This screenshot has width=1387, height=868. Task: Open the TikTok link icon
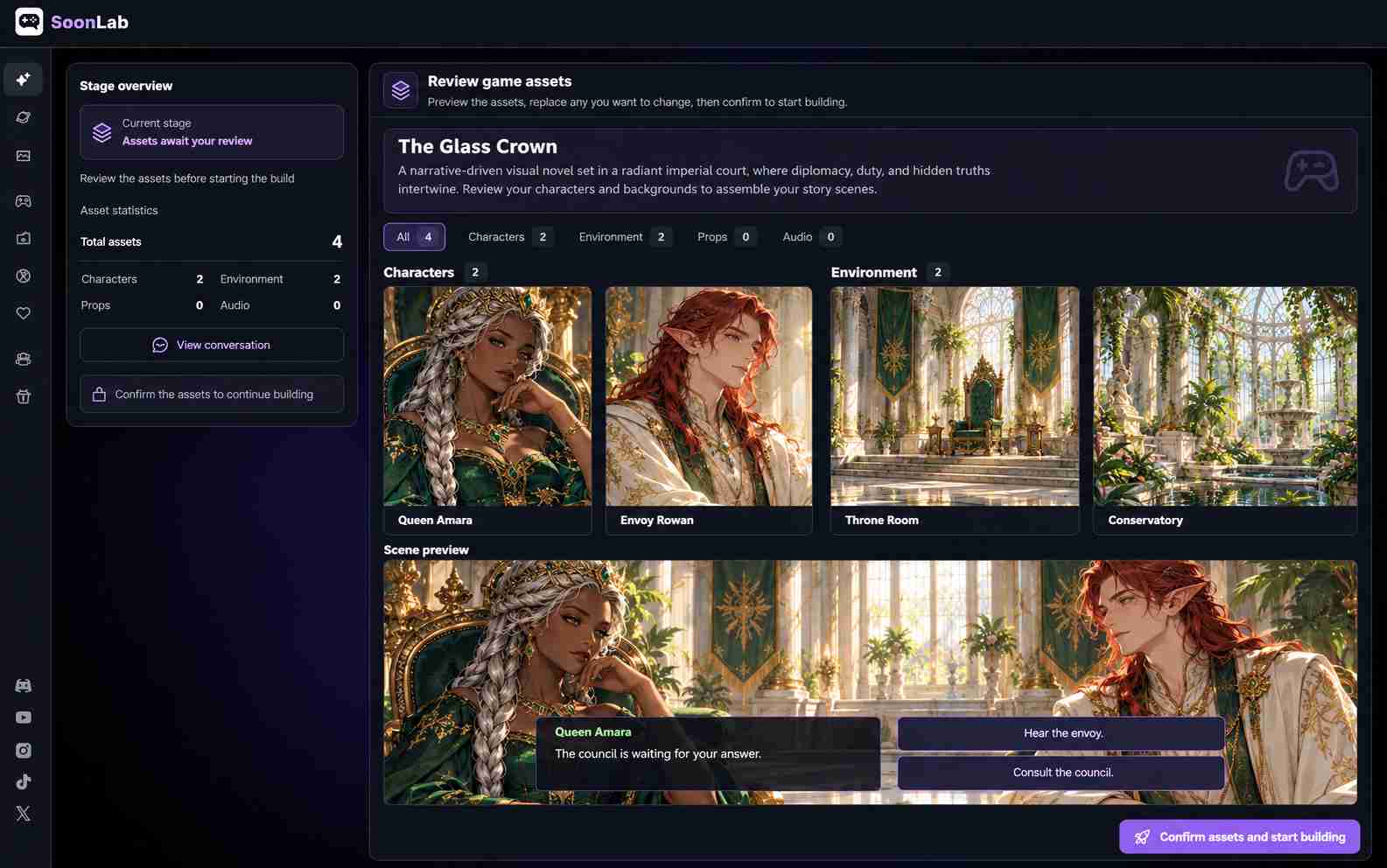(x=24, y=781)
